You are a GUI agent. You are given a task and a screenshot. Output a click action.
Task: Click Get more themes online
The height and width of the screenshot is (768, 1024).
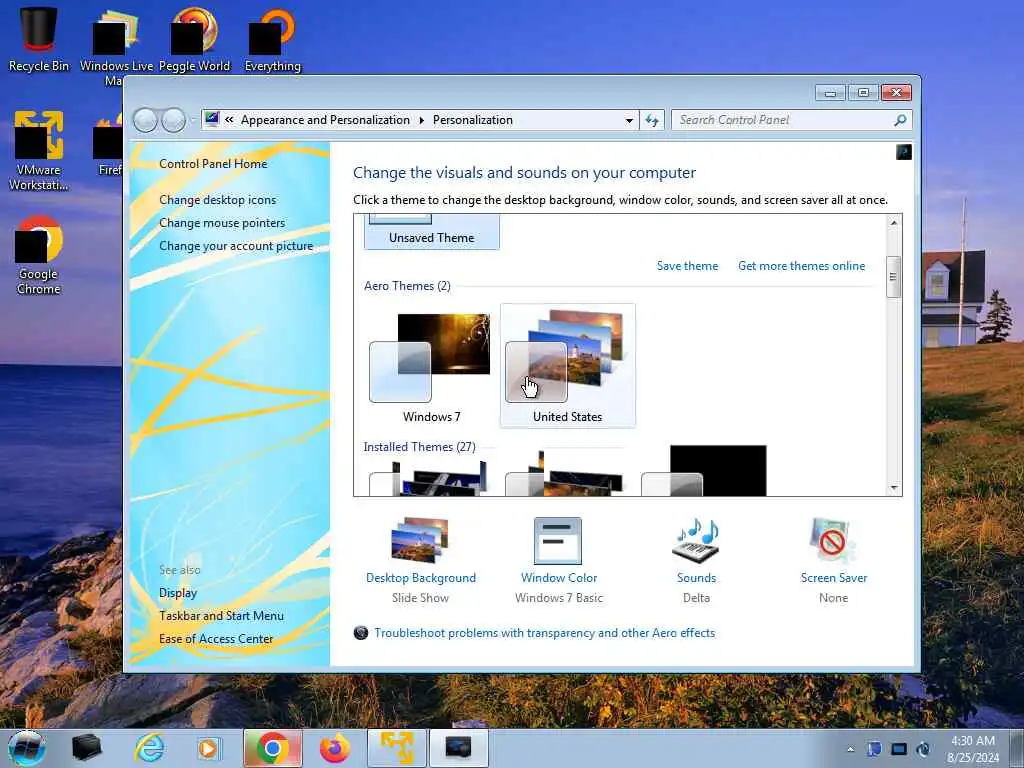[801, 266]
